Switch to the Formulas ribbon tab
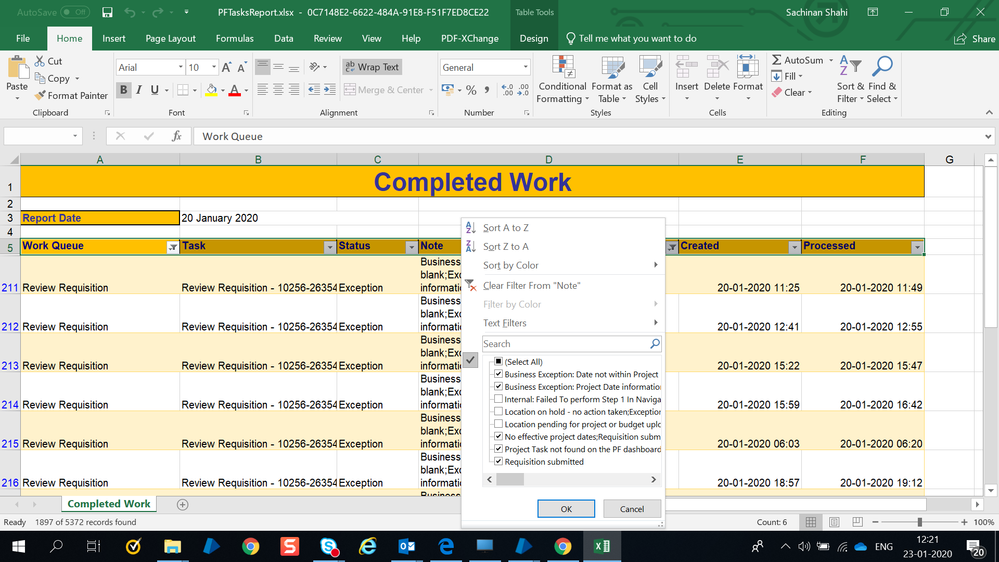999x562 pixels. [x=234, y=38]
